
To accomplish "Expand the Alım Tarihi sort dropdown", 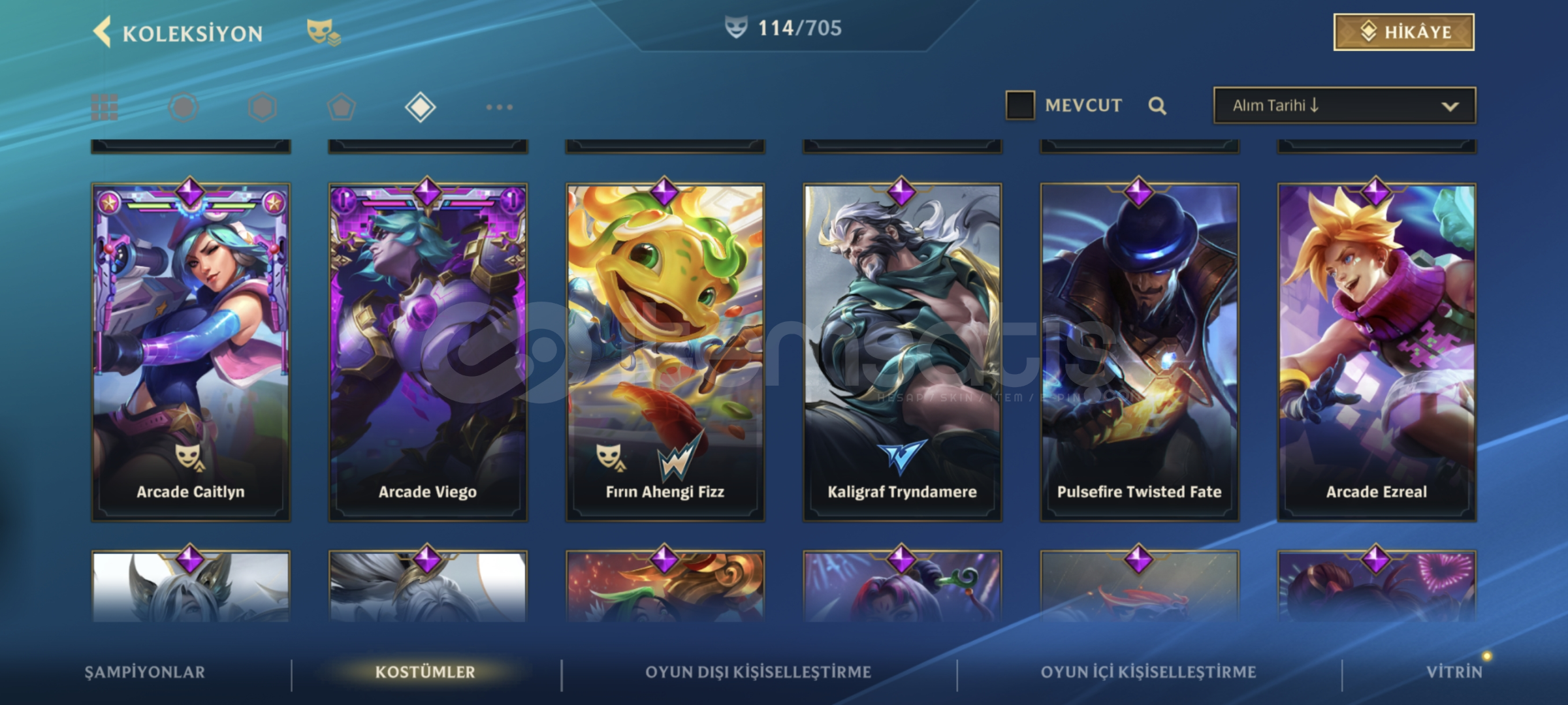I will tap(1345, 106).
